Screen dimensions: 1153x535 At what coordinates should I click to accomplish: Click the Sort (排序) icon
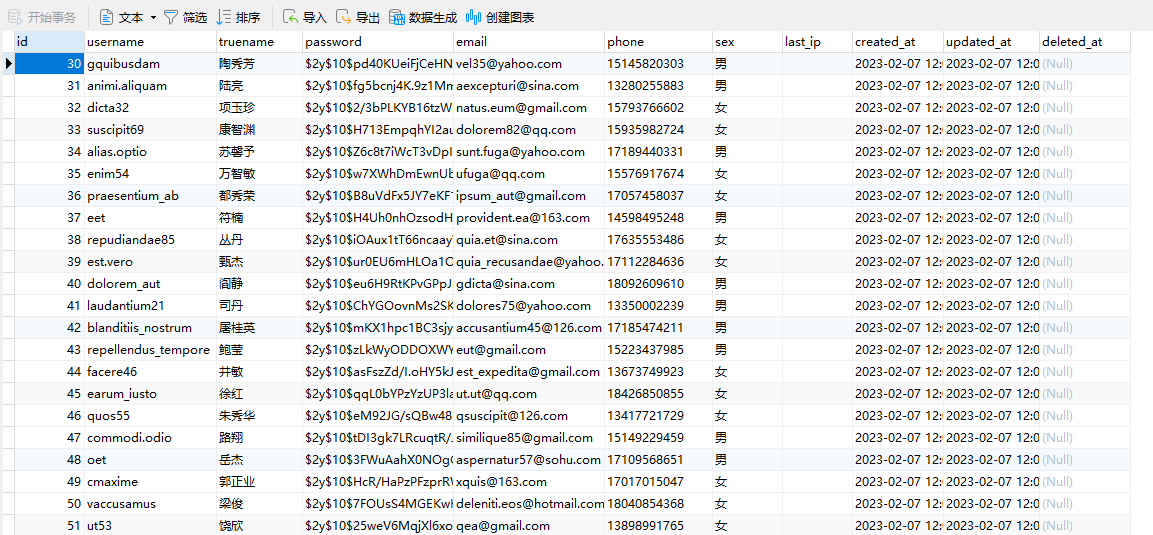click(224, 17)
